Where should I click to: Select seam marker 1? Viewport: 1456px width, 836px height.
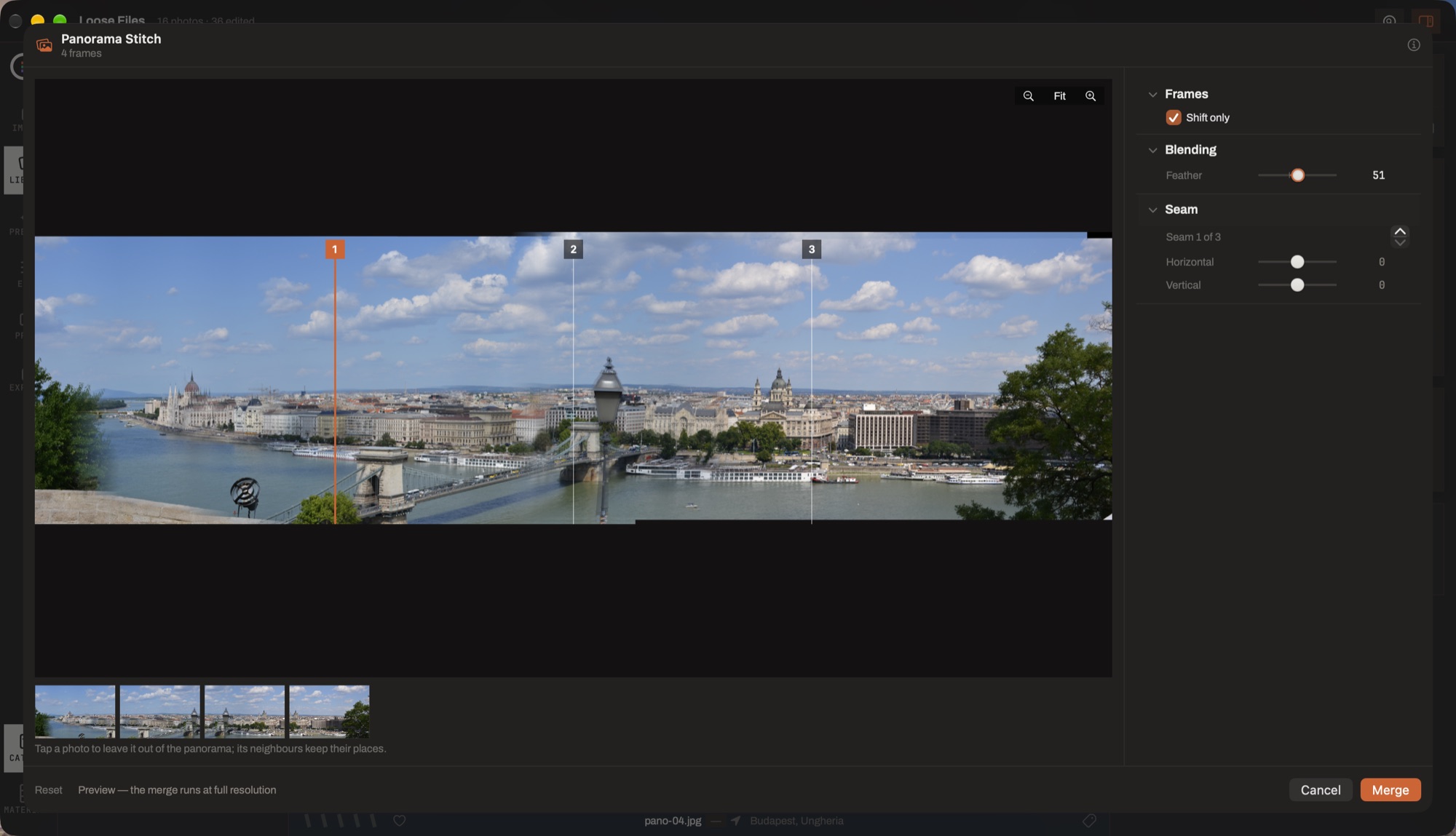click(x=334, y=250)
